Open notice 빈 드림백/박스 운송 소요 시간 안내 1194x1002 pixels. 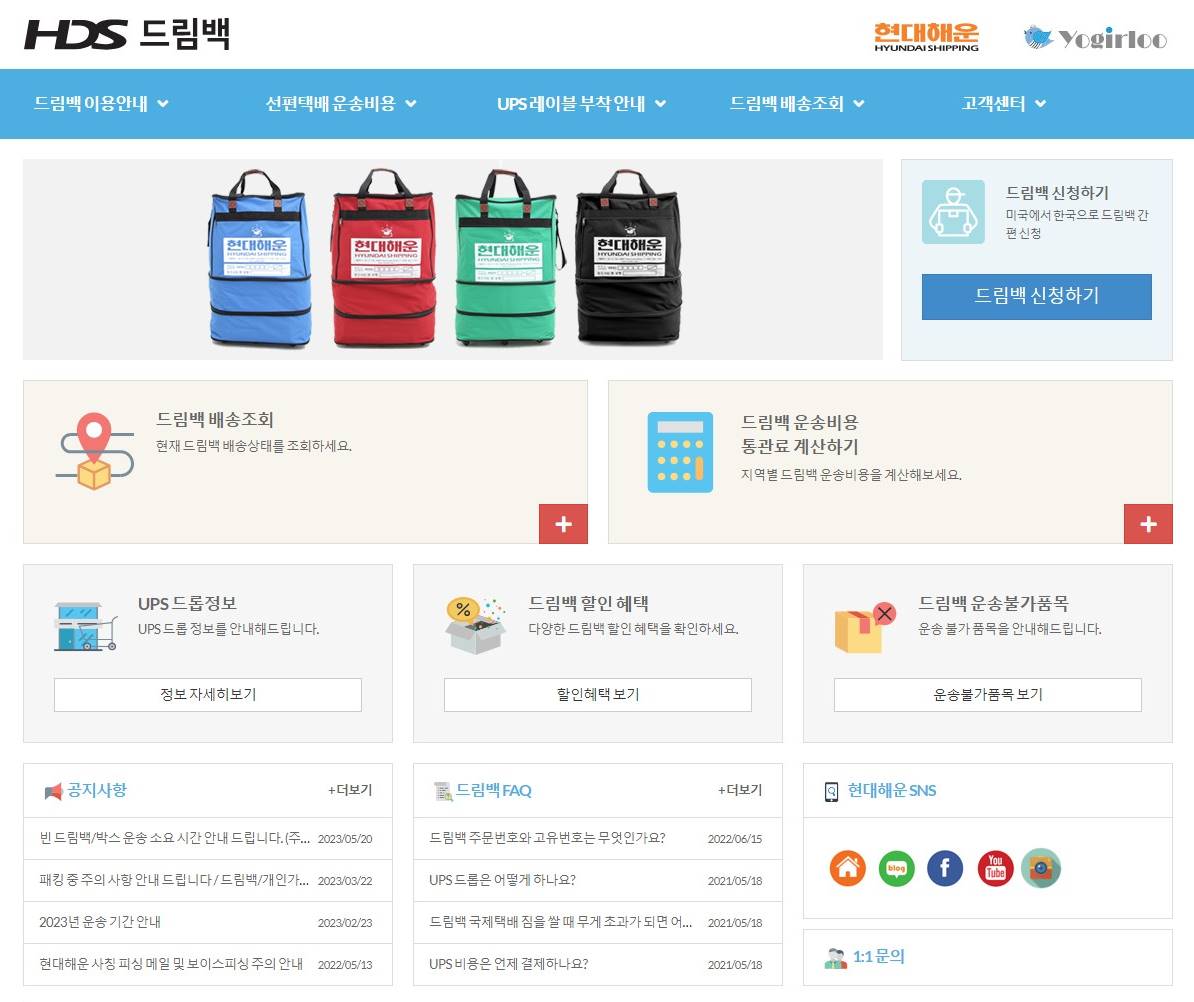pyautogui.click(x=175, y=838)
